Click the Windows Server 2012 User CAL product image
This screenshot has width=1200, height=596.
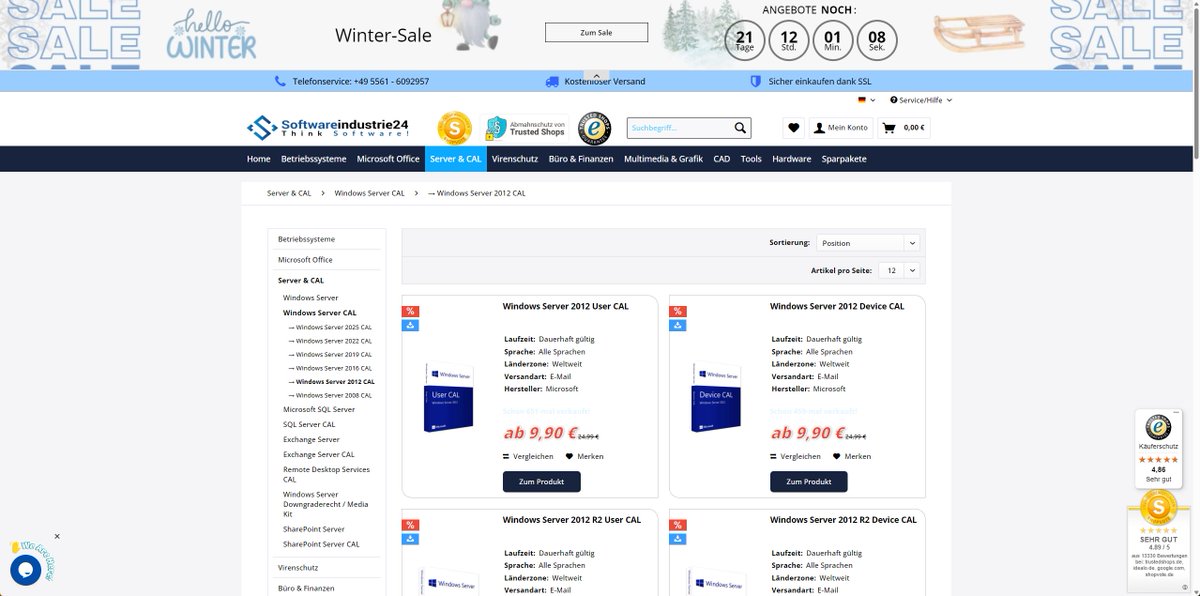coord(449,396)
